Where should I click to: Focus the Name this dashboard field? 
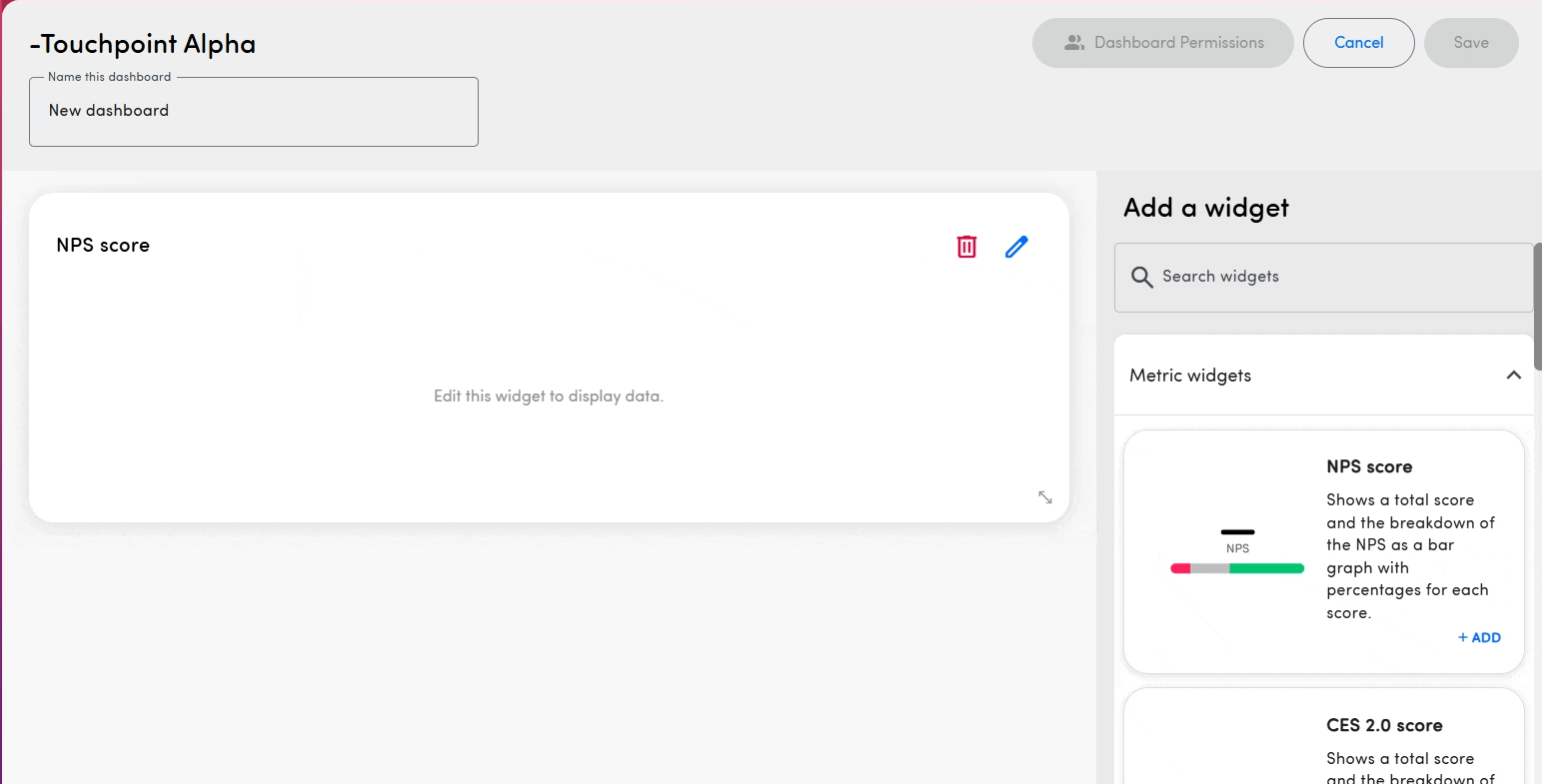click(254, 112)
